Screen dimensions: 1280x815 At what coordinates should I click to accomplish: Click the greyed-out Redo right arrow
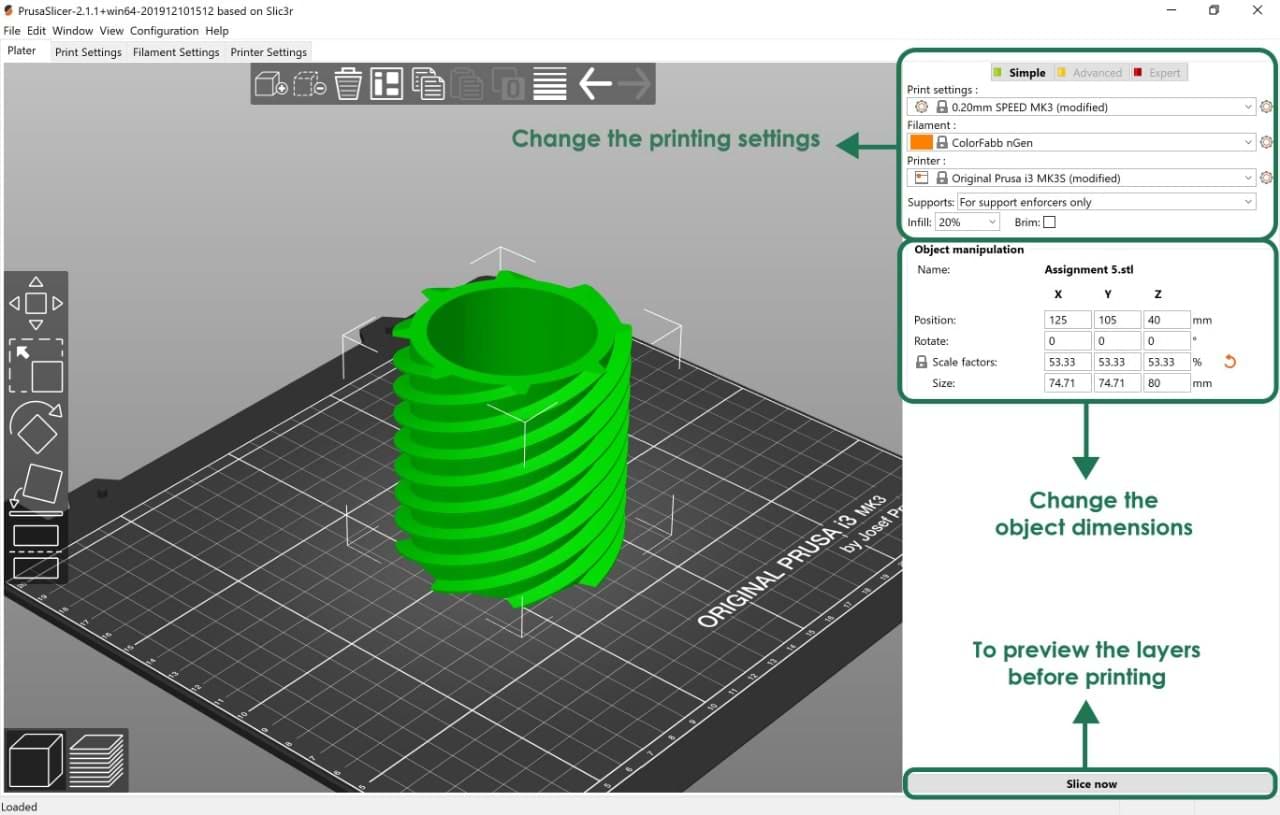coord(635,85)
